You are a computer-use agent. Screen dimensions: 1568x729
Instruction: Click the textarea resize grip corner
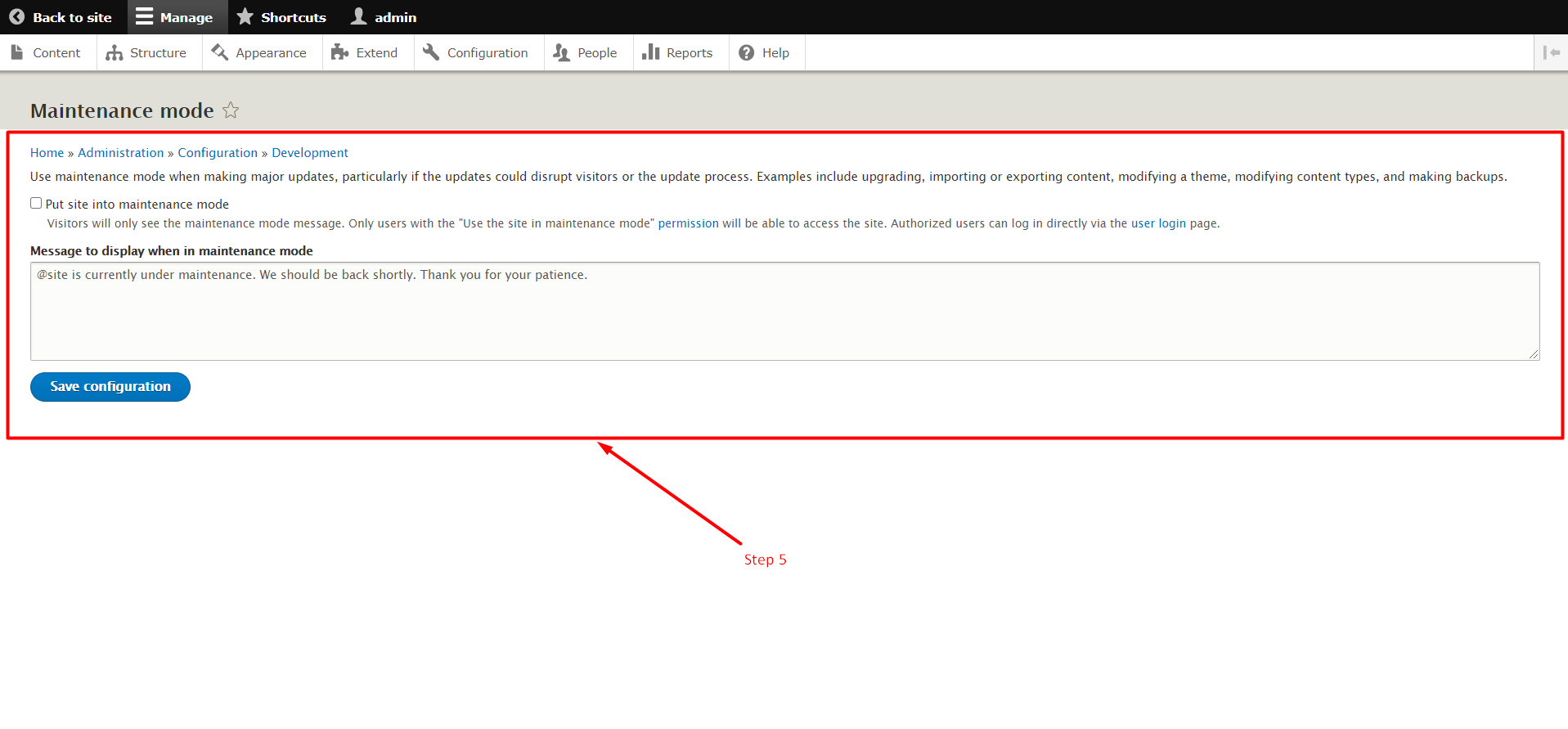(x=1534, y=354)
